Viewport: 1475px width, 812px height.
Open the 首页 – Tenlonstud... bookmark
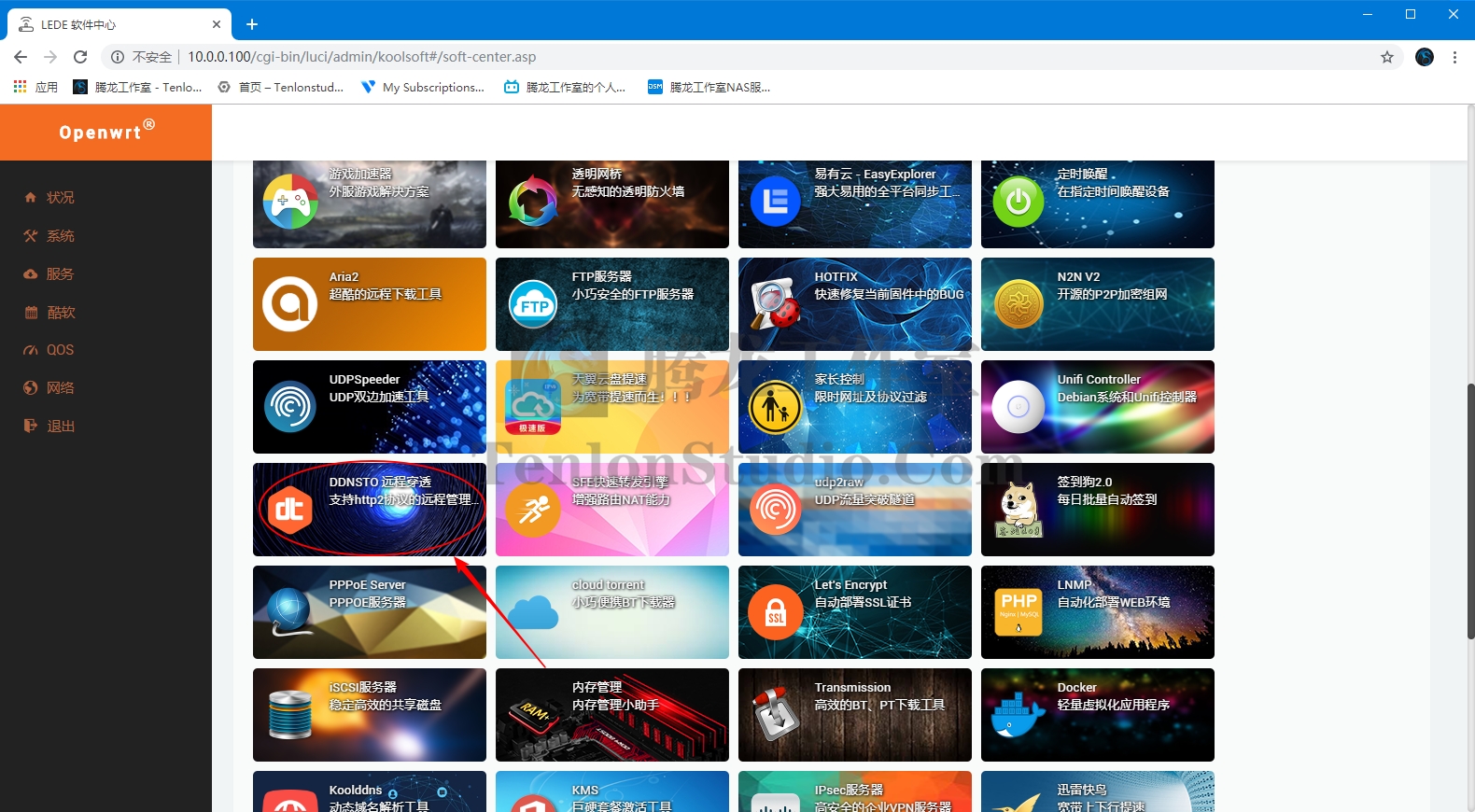click(x=280, y=87)
